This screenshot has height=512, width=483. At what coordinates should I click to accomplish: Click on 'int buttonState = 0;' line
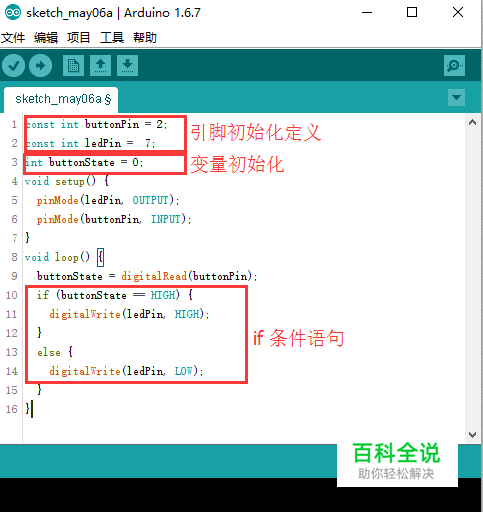click(84, 163)
